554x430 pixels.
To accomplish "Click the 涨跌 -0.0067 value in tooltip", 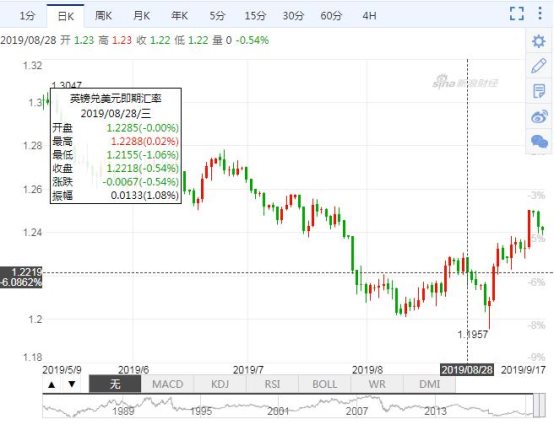I will (141, 182).
